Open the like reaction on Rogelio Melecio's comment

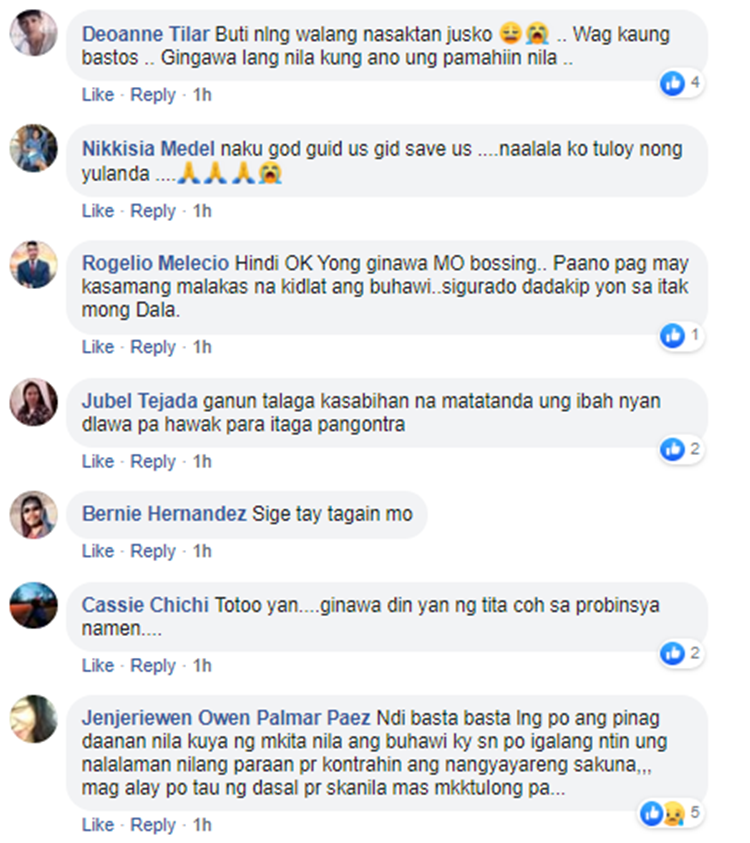pos(681,335)
